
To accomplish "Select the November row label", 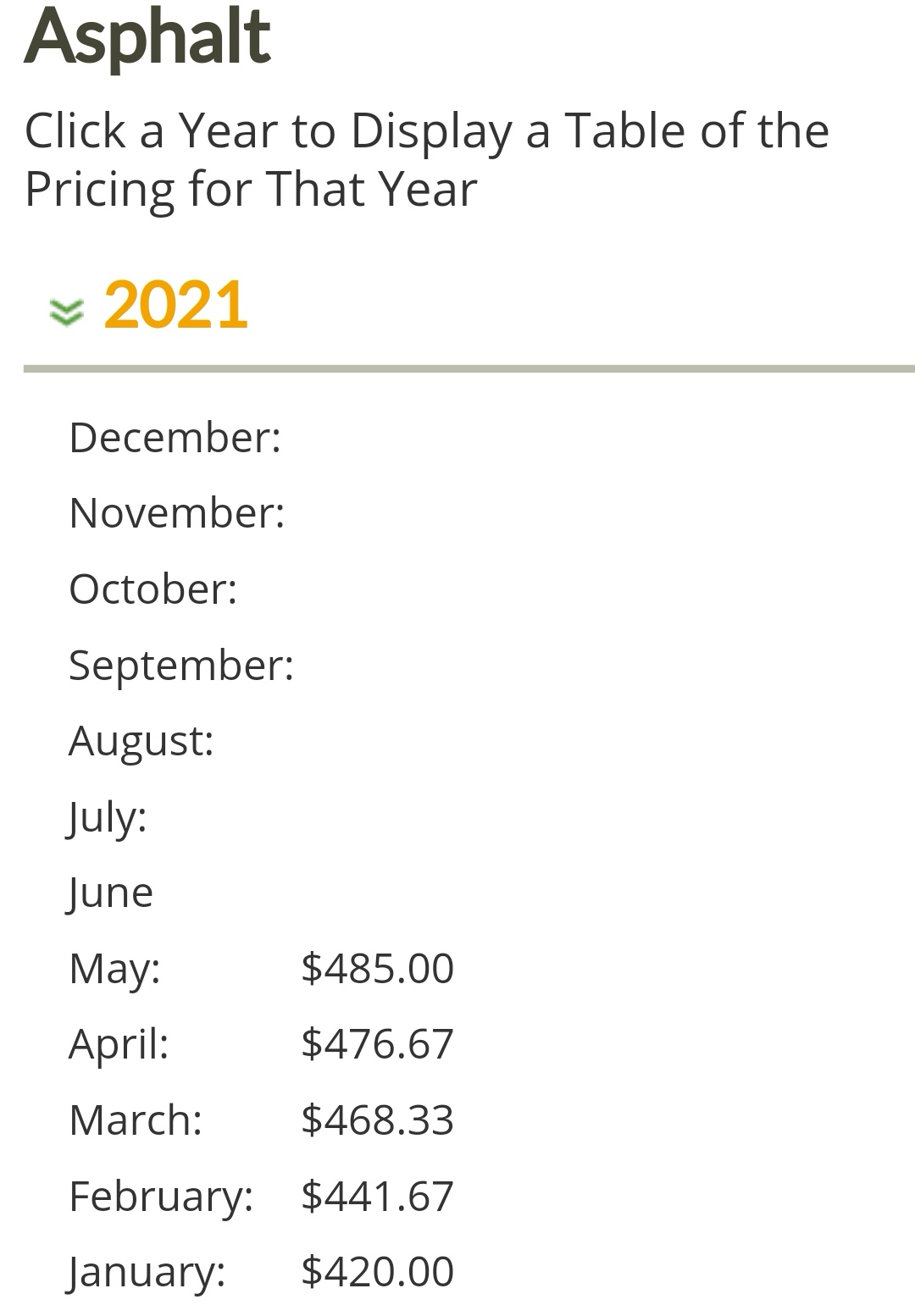I will point(176,513).
